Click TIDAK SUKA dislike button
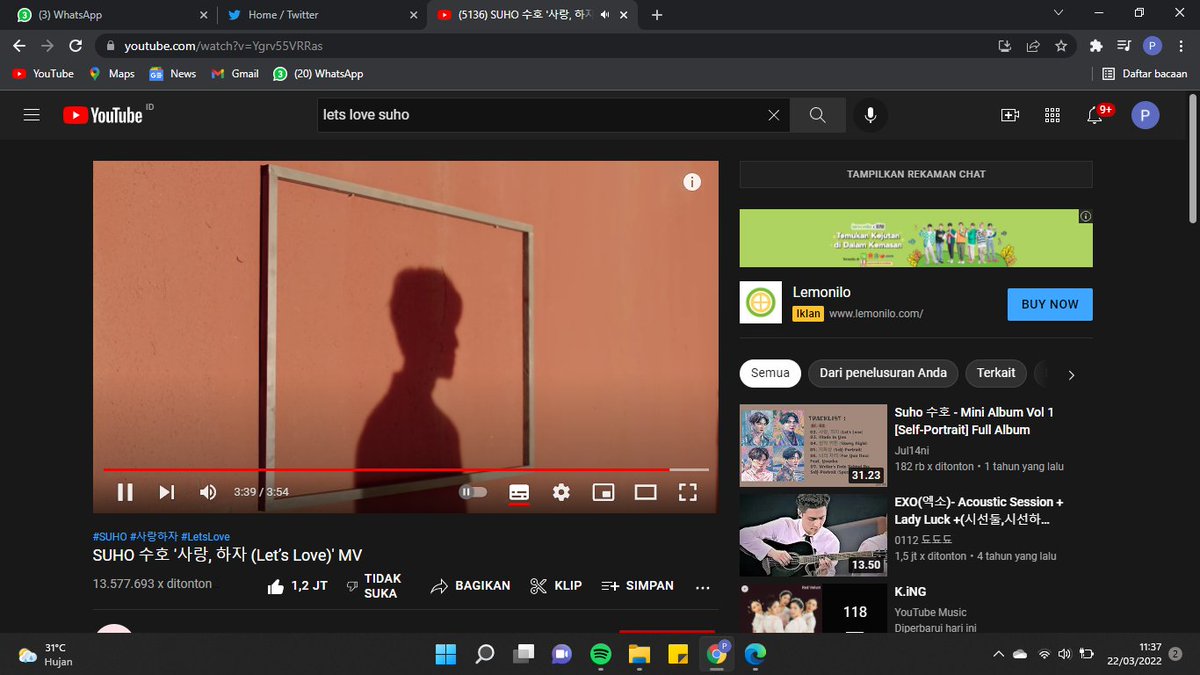 (374, 586)
